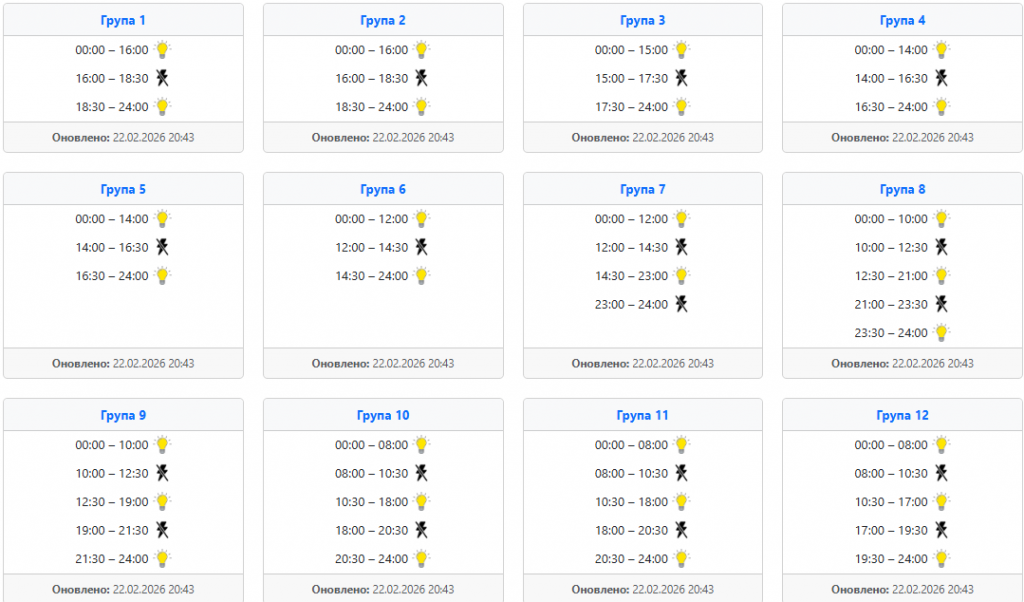Click the power-off icon beside Група 1 16:00 – 18:30
This screenshot has height=602, width=1024.
point(162,78)
